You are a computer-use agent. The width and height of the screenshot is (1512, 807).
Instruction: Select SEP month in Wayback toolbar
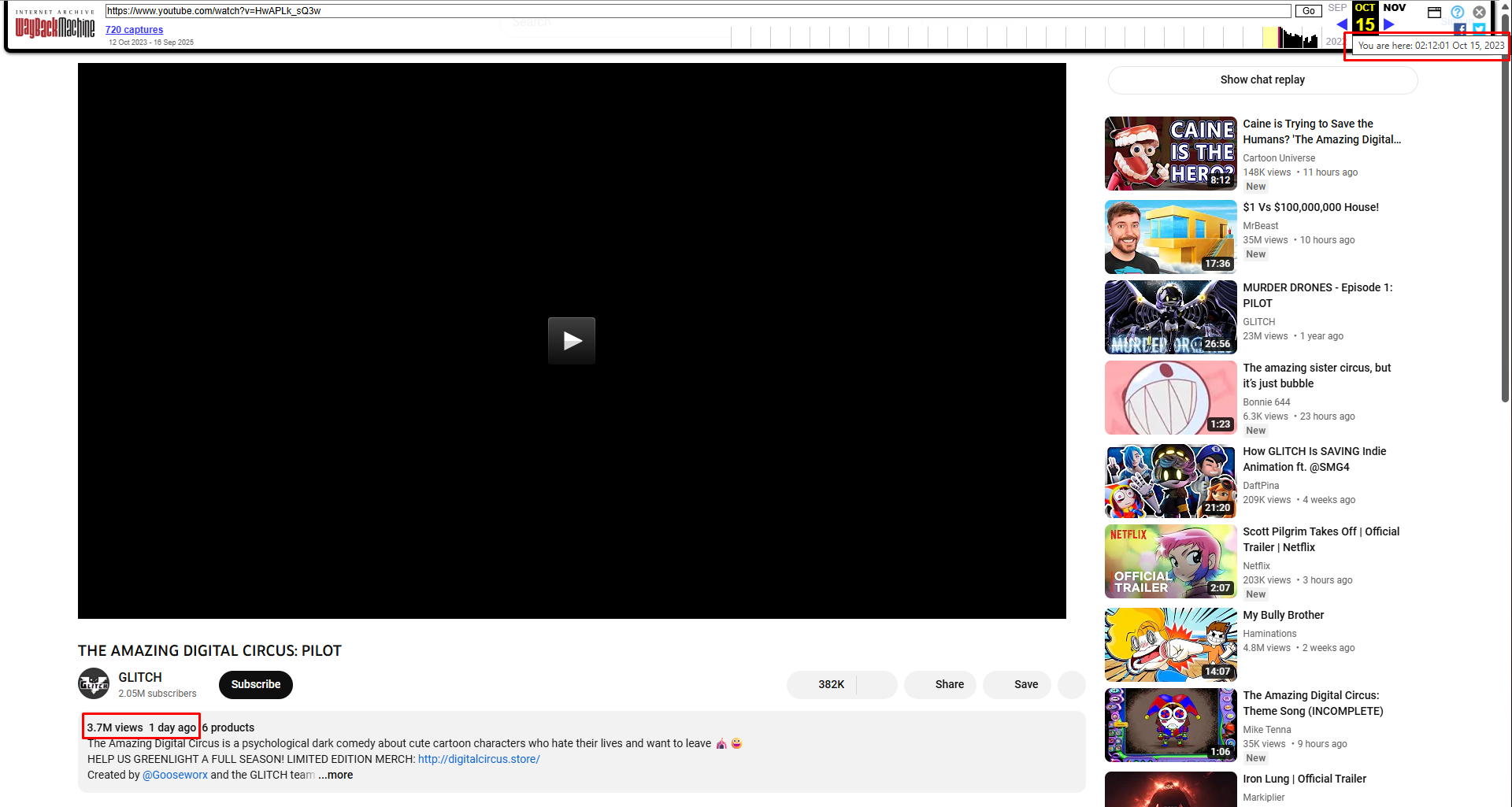coord(1338,8)
